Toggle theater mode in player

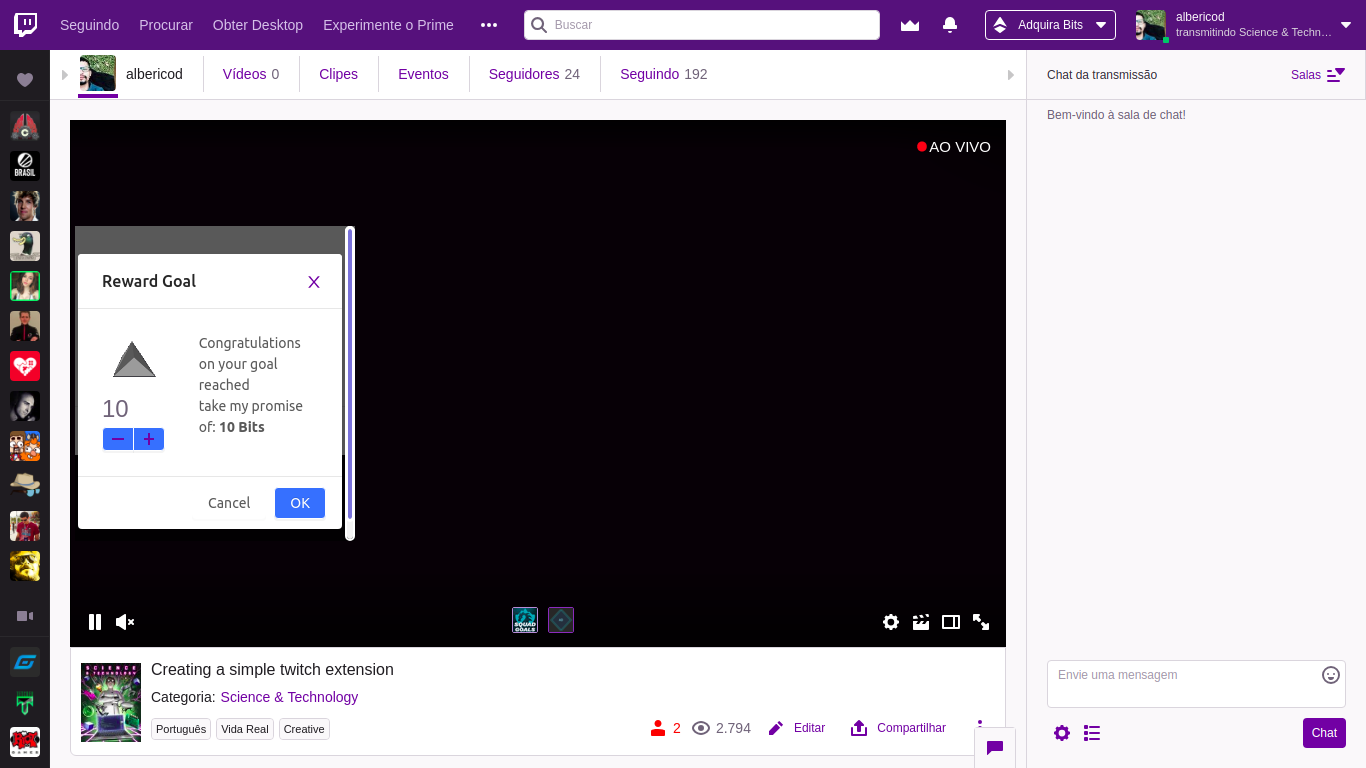(951, 622)
